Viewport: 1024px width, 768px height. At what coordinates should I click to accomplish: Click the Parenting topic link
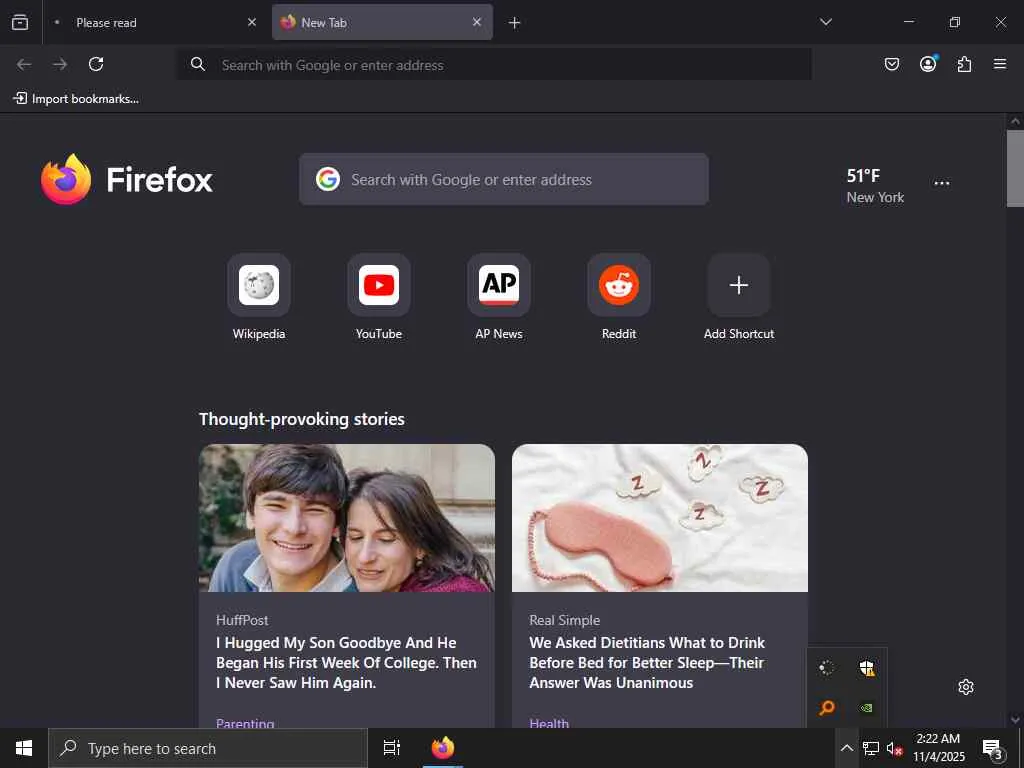(x=245, y=723)
